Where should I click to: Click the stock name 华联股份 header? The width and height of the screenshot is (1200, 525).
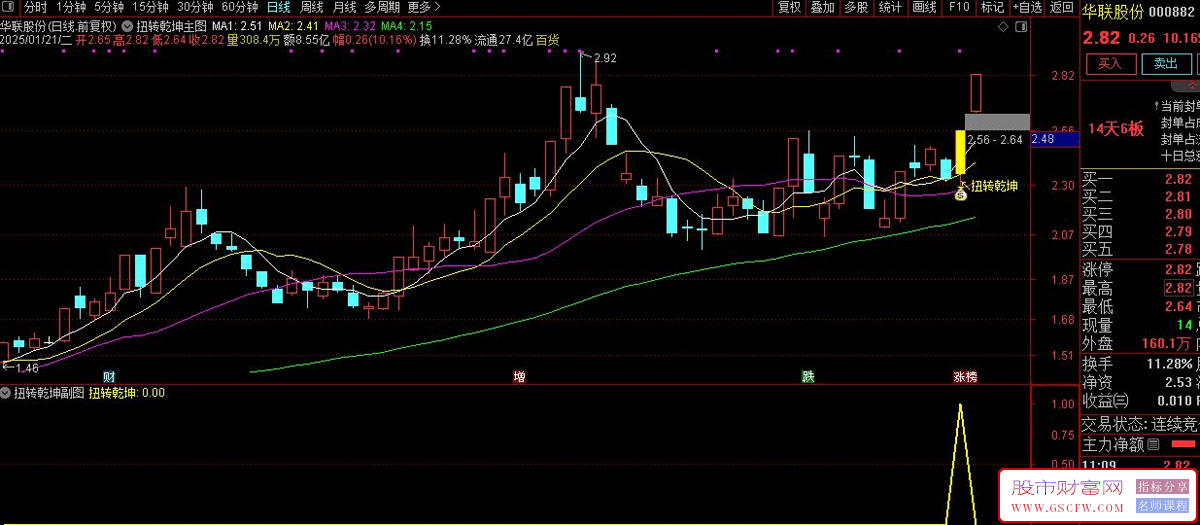(1111, 12)
